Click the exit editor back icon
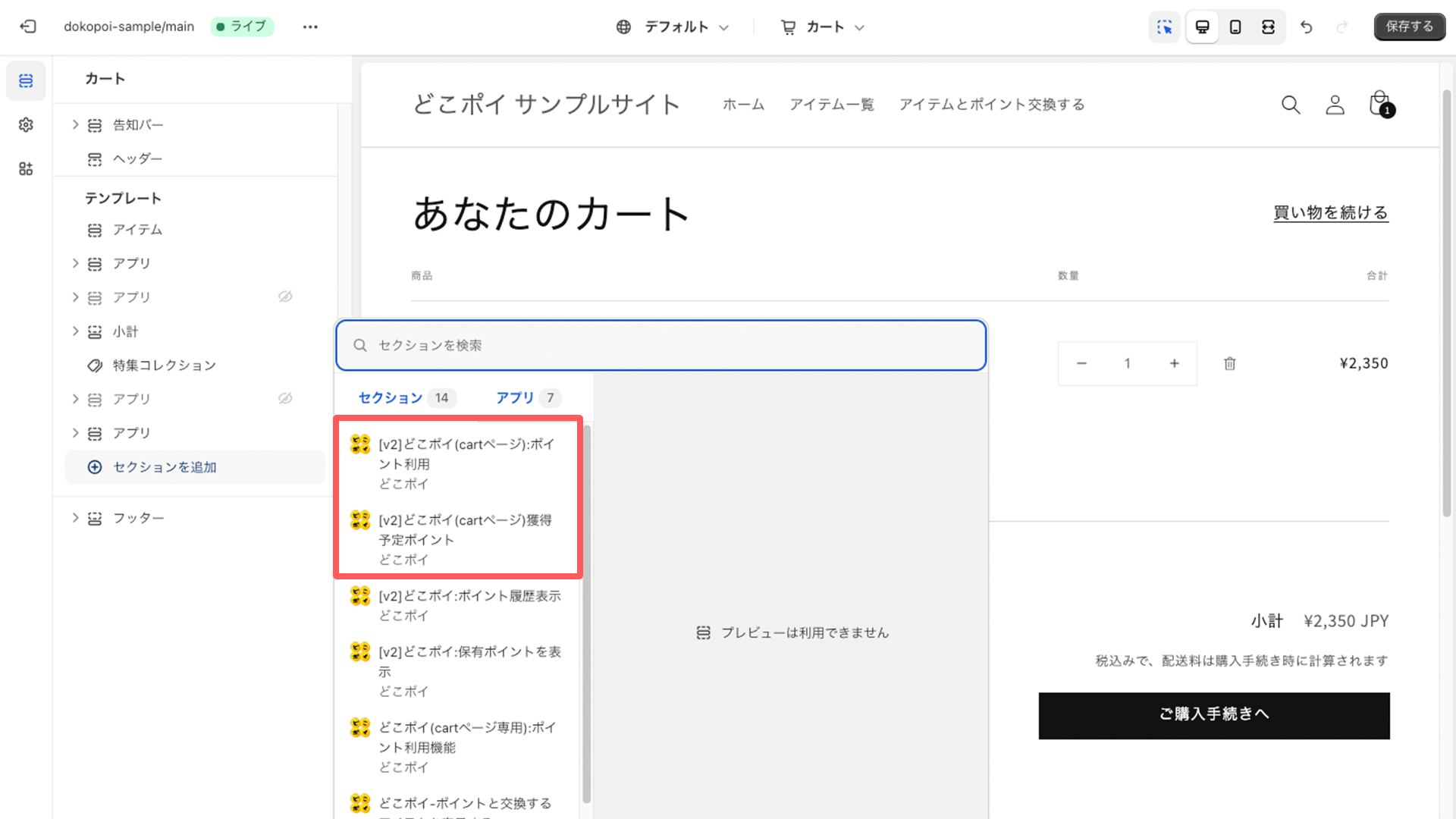The height and width of the screenshot is (819, 1456). click(x=28, y=27)
